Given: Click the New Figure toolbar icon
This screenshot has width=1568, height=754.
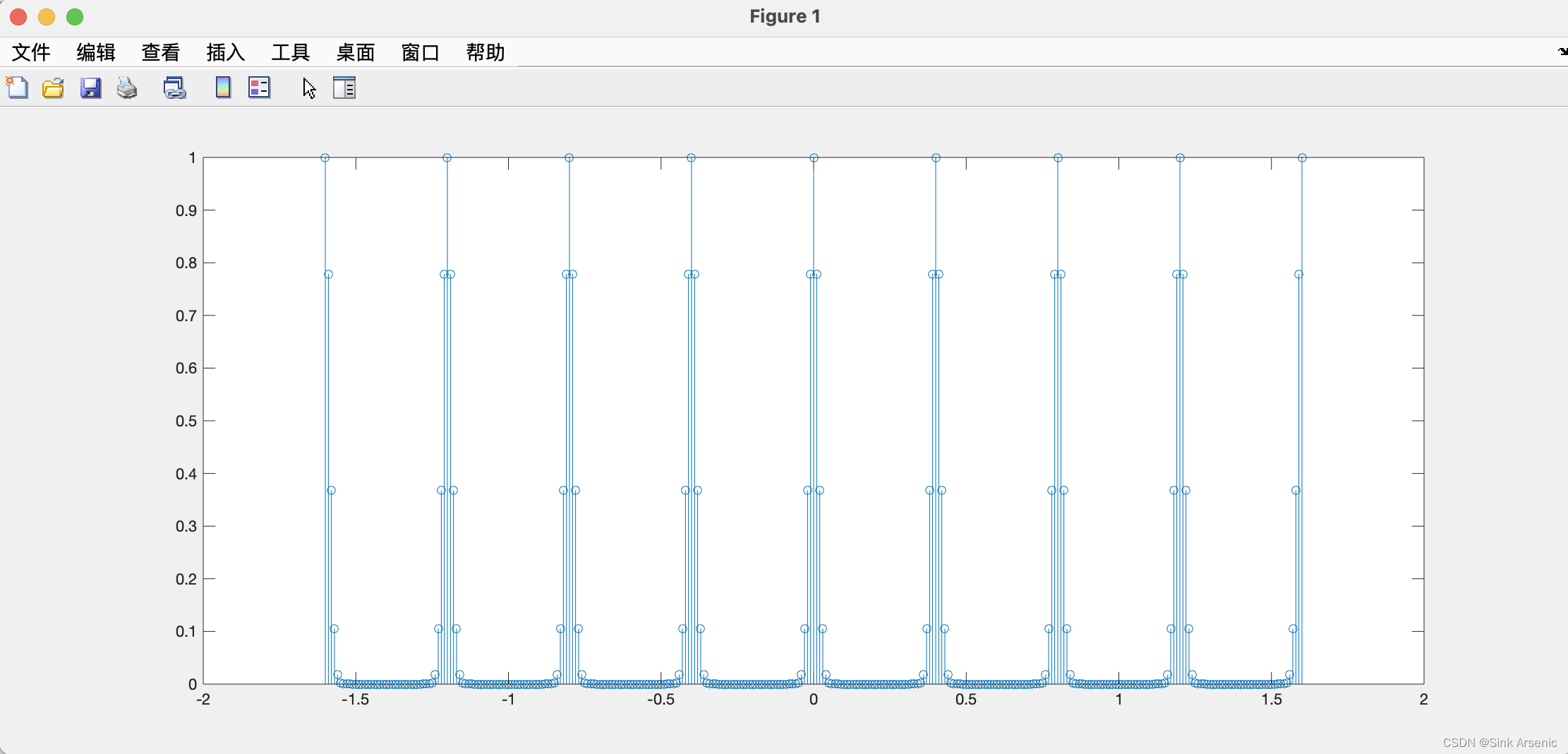Looking at the screenshot, I should click(x=17, y=88).
